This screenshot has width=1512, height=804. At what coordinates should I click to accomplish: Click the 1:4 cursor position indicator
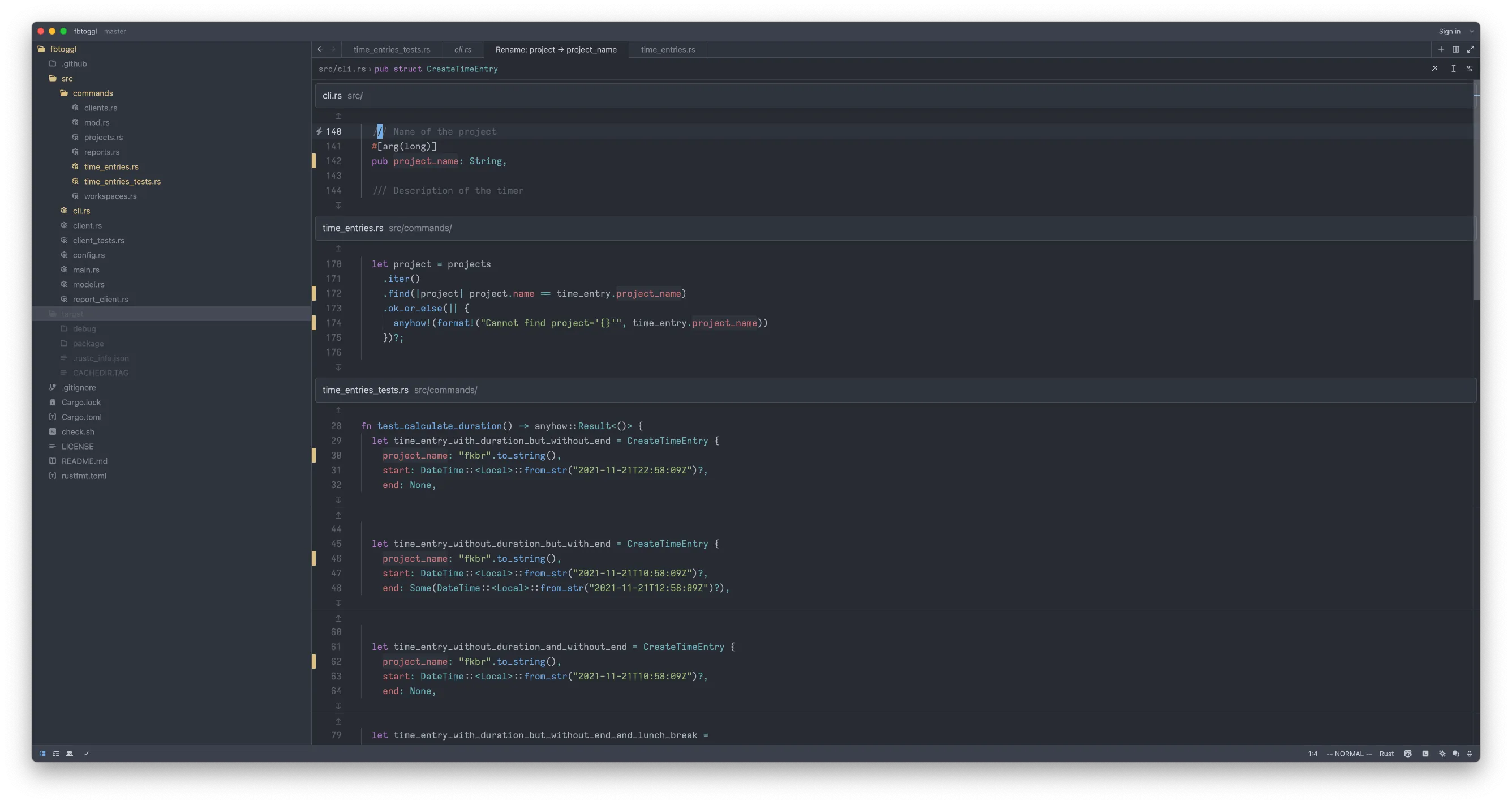1312,754
